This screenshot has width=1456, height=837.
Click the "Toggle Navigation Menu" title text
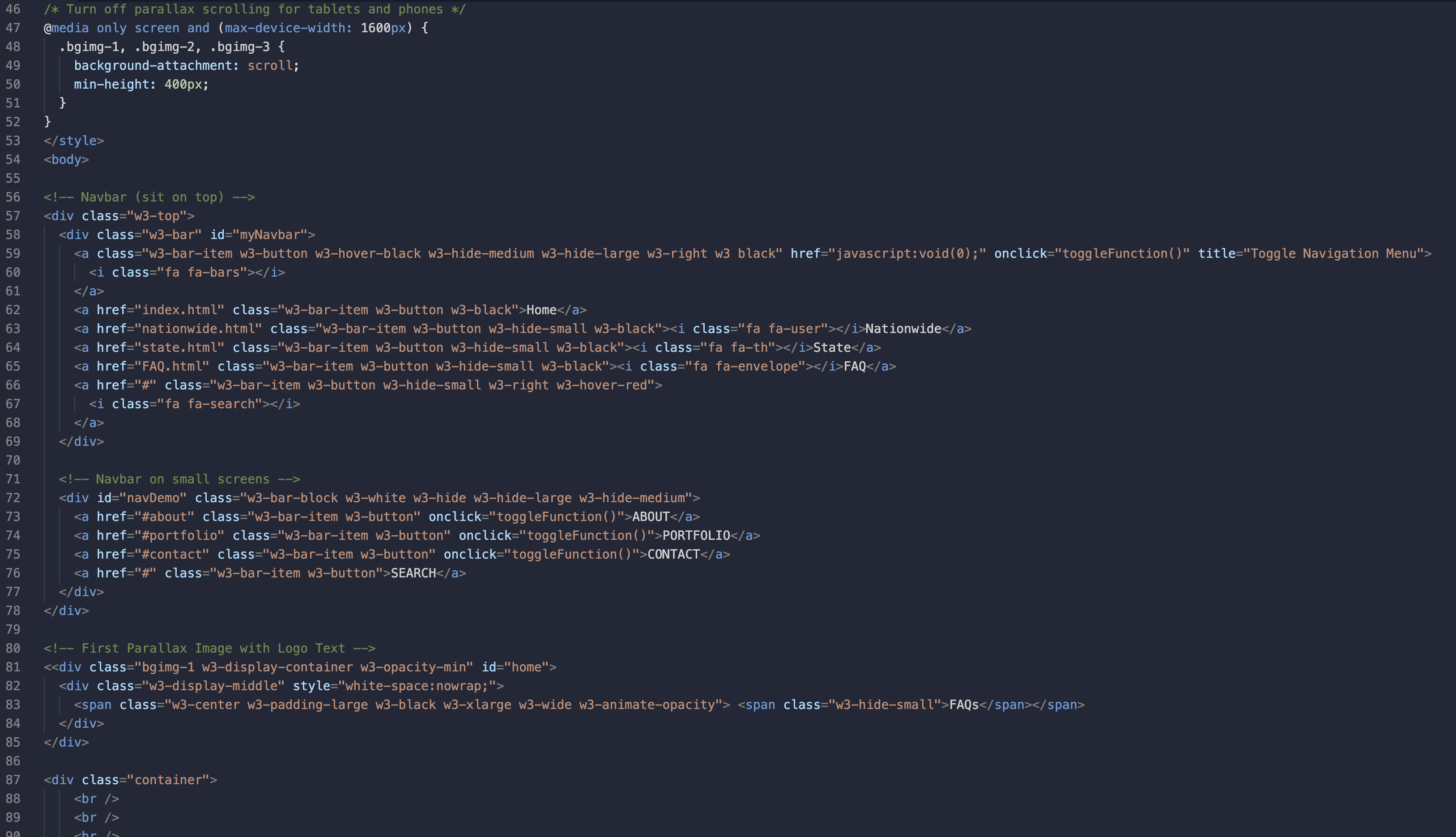(x=1333, y=253)
